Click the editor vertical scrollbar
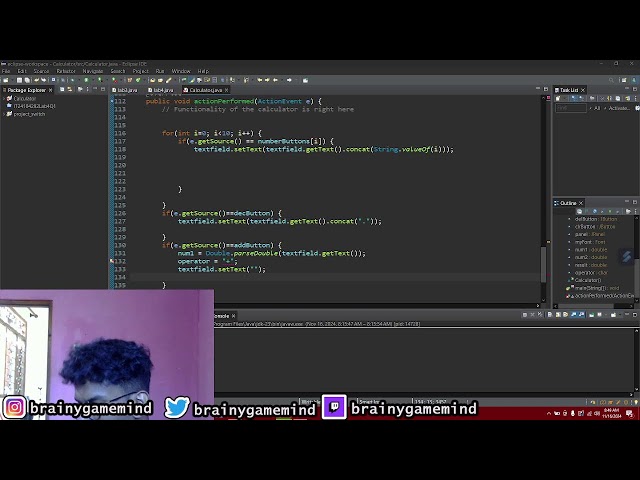Screen dimensions: 640x480 point(543,264)
